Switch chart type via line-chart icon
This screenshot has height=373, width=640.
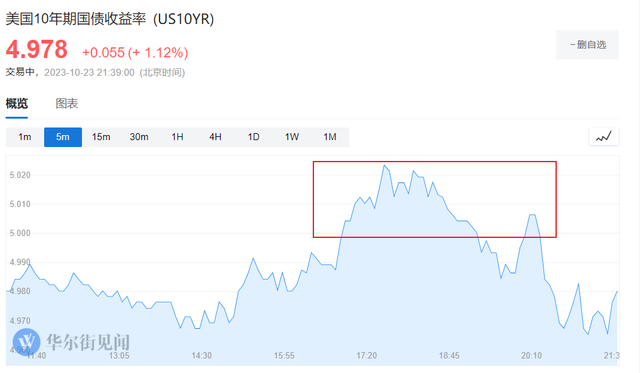point(604,137)
